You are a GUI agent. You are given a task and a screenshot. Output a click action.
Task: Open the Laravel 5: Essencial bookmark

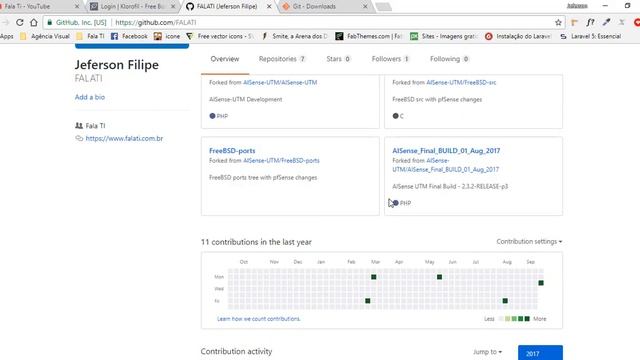(x=591, y=36)
